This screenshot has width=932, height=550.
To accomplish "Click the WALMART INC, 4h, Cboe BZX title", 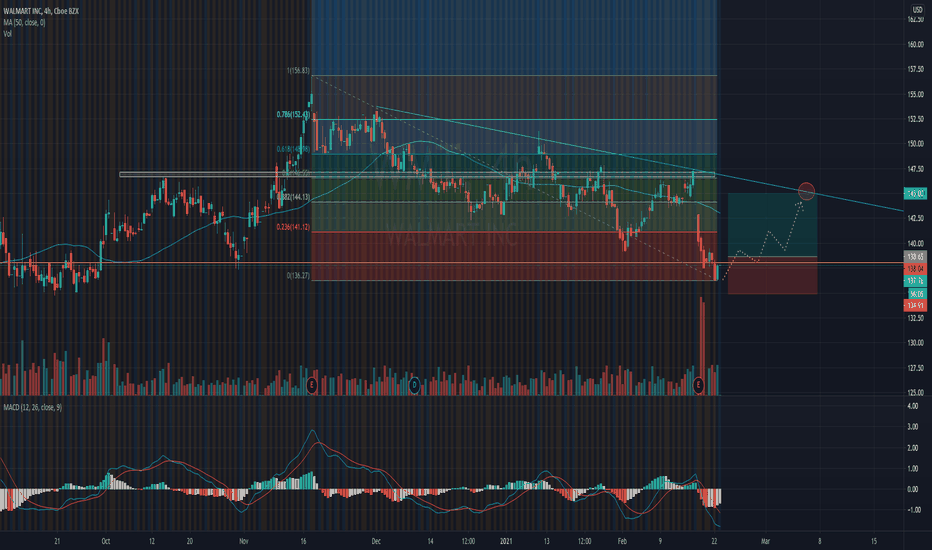I will click(x=41, y=11).
